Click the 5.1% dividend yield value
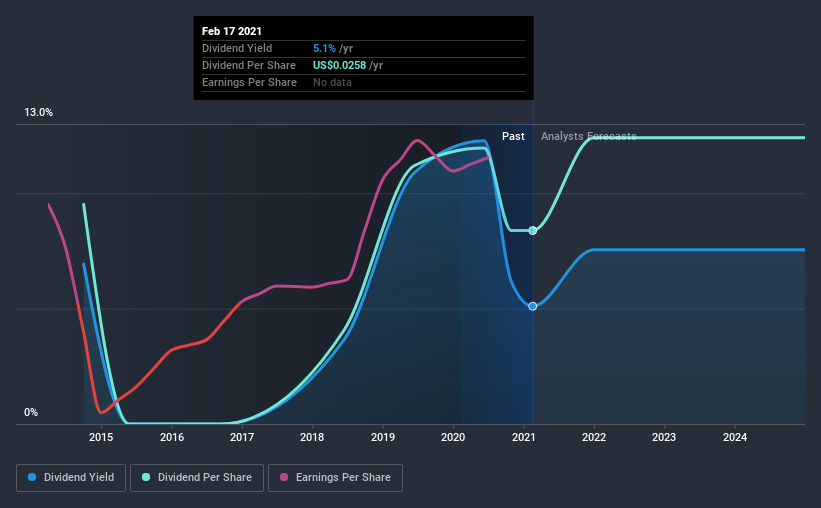 tap(324, 48)
